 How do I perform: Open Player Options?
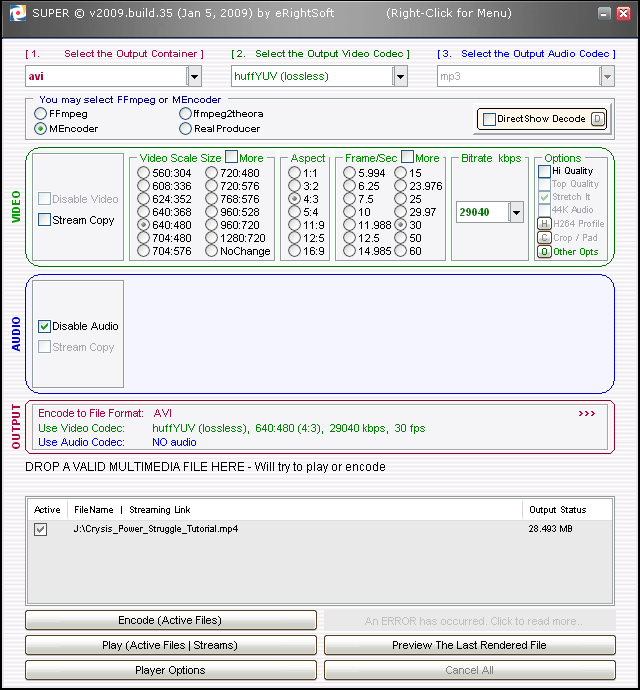point(170,670)
